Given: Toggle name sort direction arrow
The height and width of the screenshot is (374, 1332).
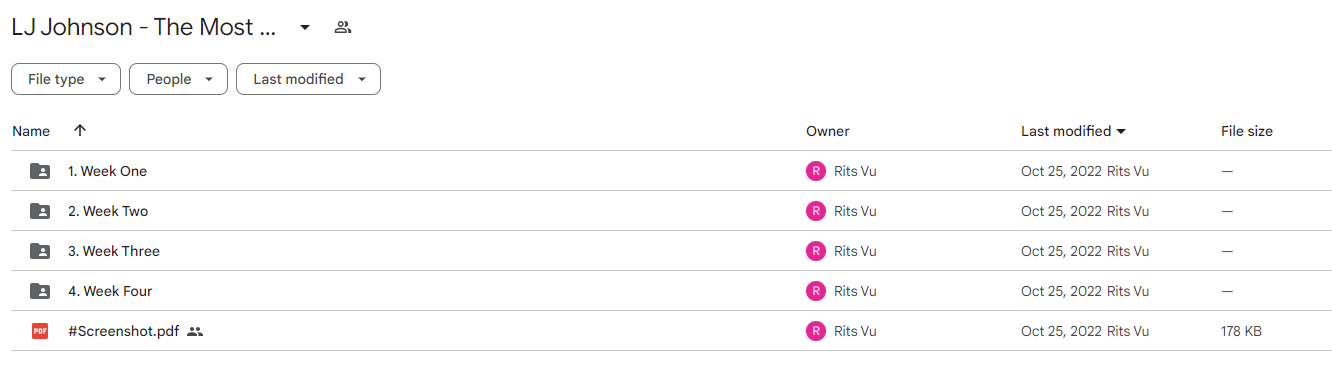Looking at the screenshot, I should coord(80,131).
